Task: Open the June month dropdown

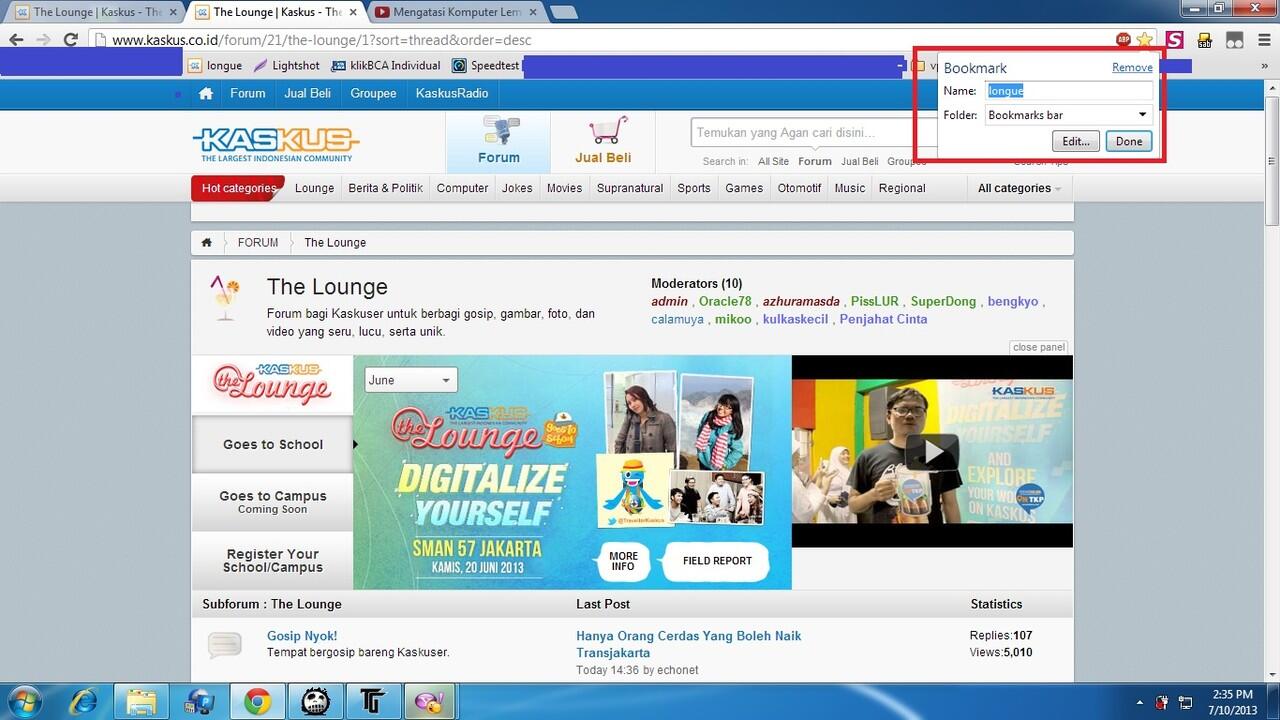Action: [x=411, y=380]
